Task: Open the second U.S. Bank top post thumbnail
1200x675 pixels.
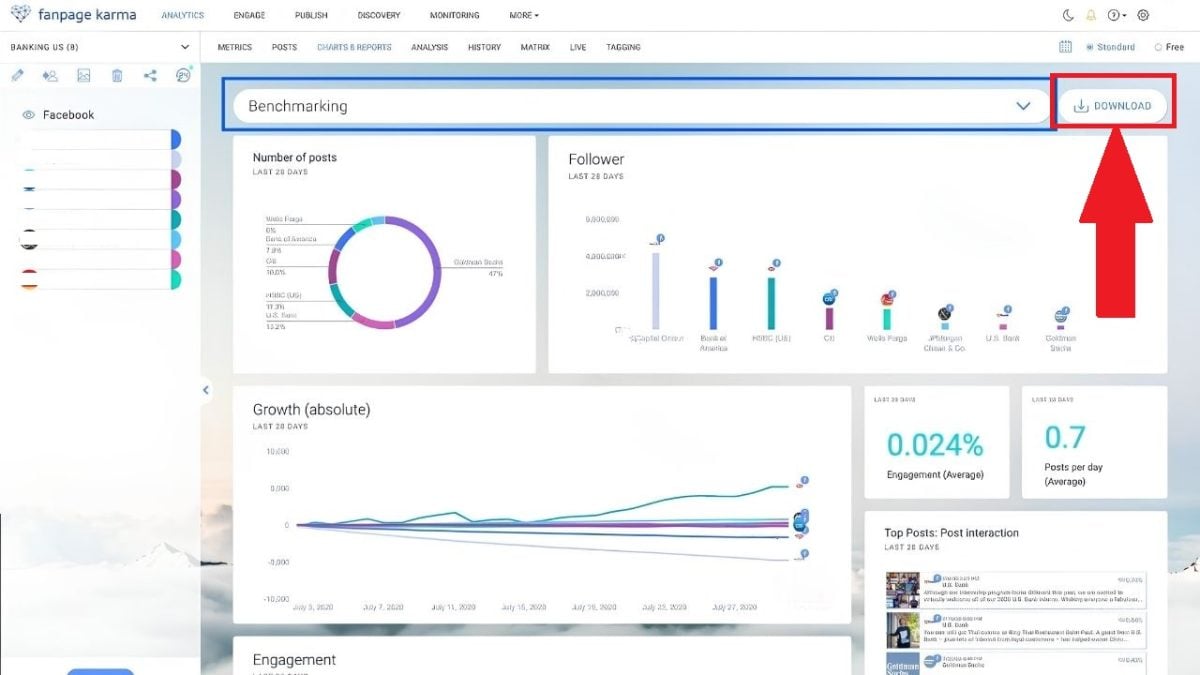Action: [903, 630]
